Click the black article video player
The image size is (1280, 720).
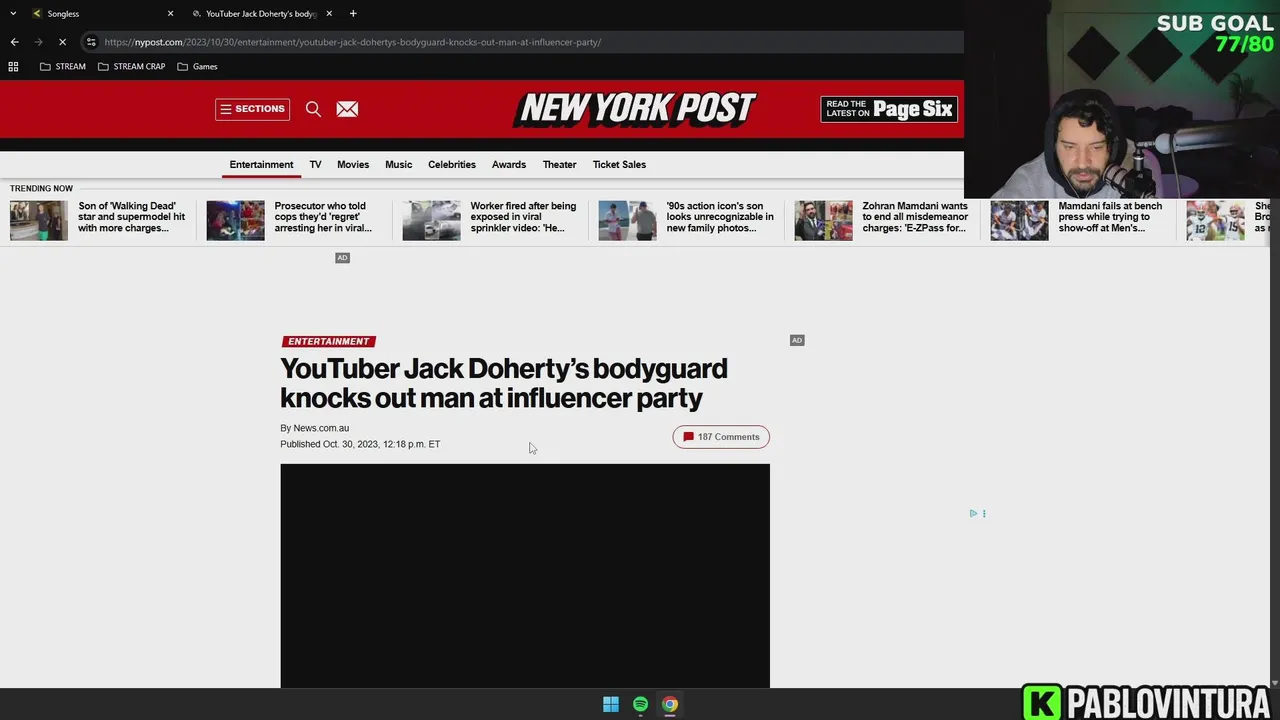coord(525,575)
